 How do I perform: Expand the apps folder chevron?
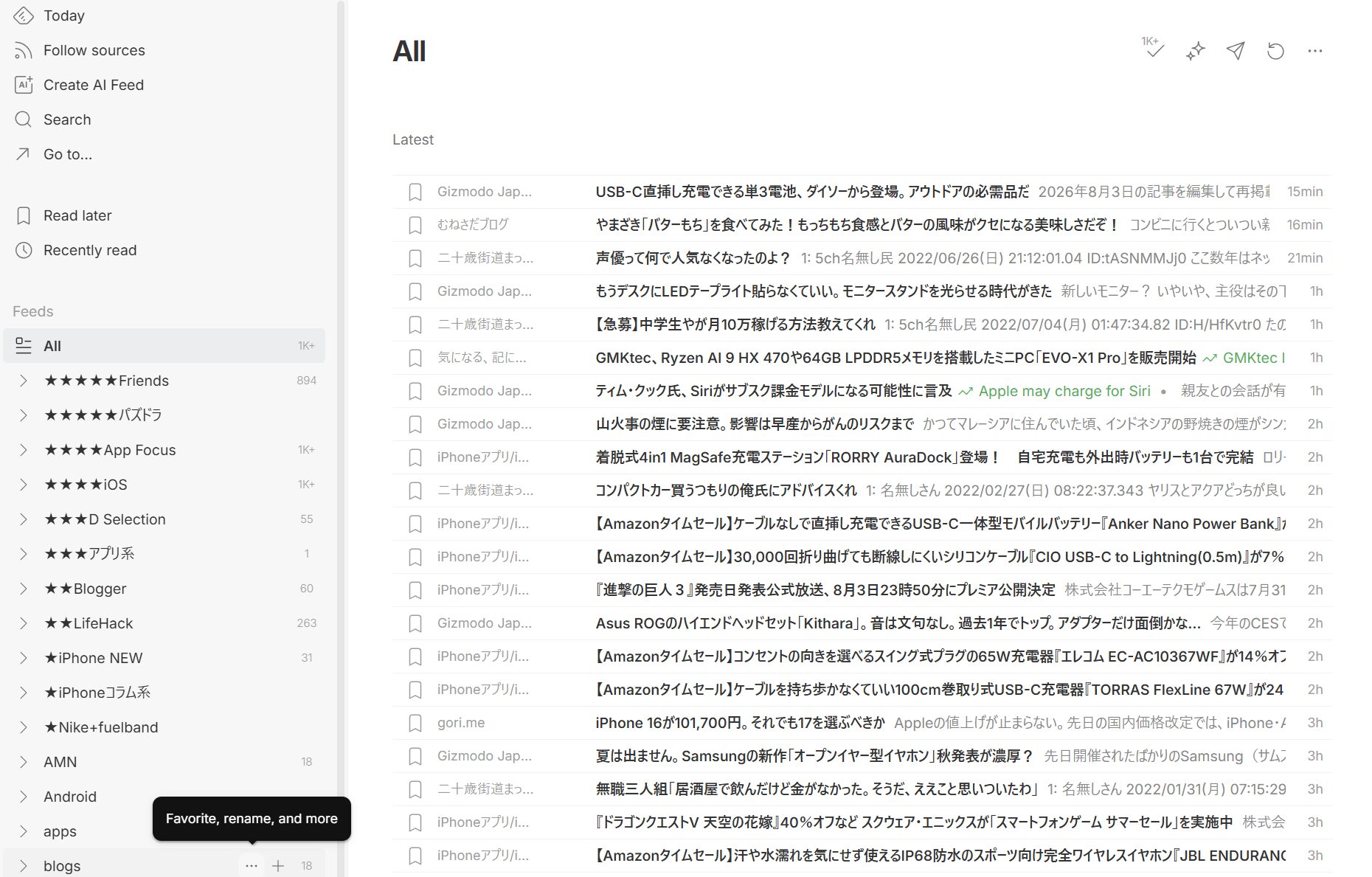click(x=24, y=831)
